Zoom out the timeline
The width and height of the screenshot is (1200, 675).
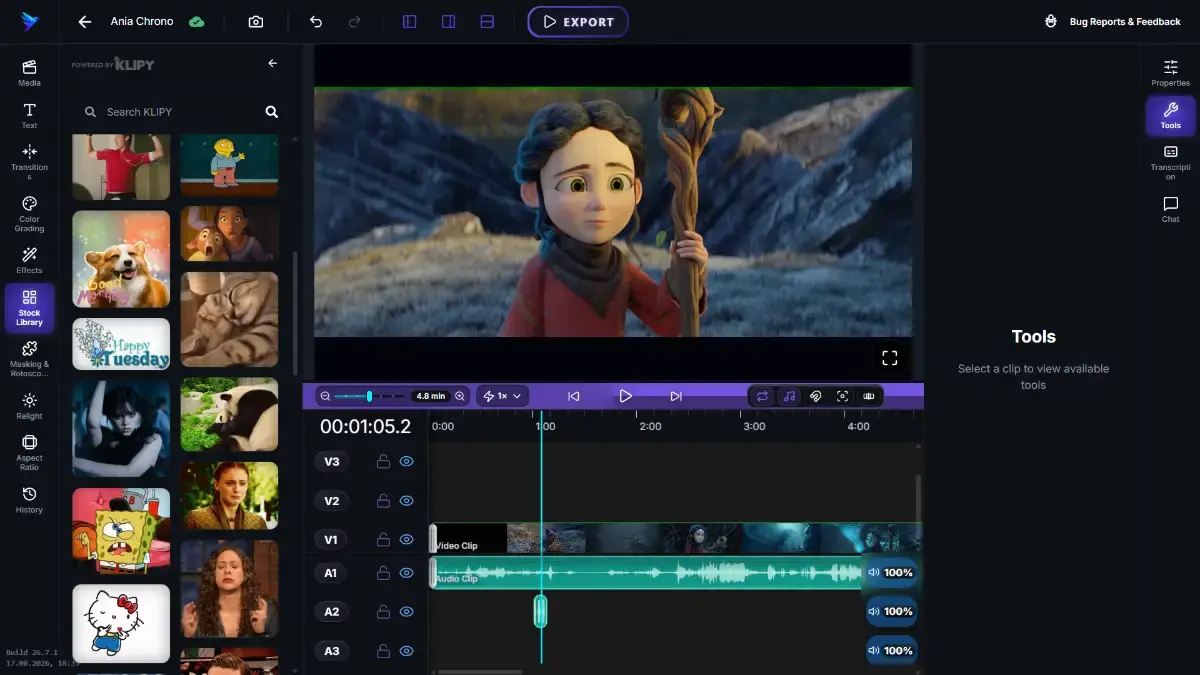tap(325, 396)
